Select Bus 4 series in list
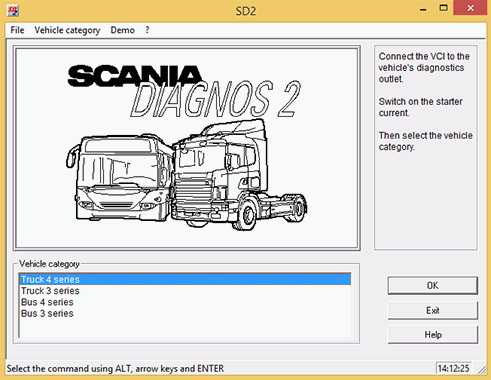 point(185,302)
